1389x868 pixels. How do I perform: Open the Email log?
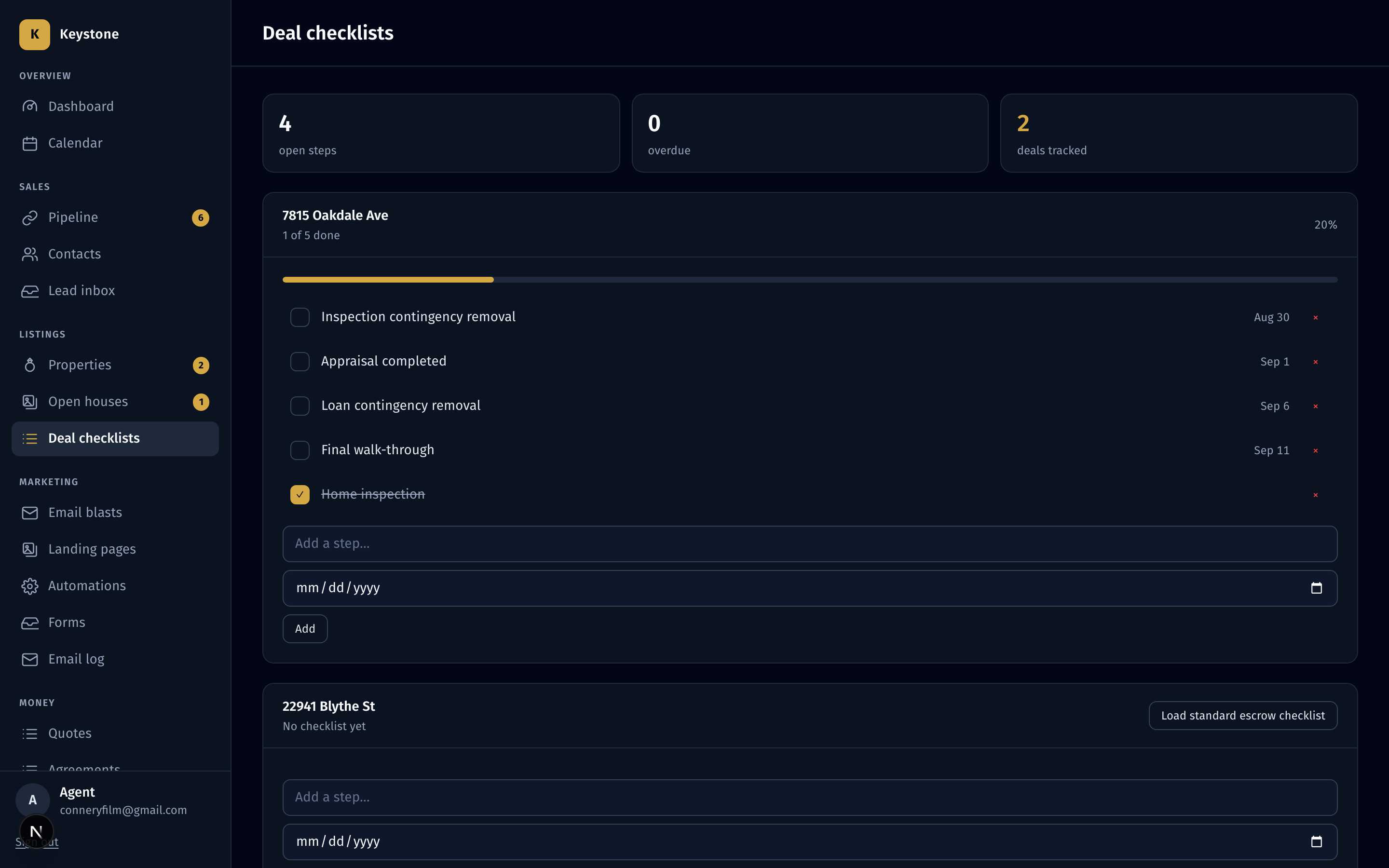click(115, 660)
